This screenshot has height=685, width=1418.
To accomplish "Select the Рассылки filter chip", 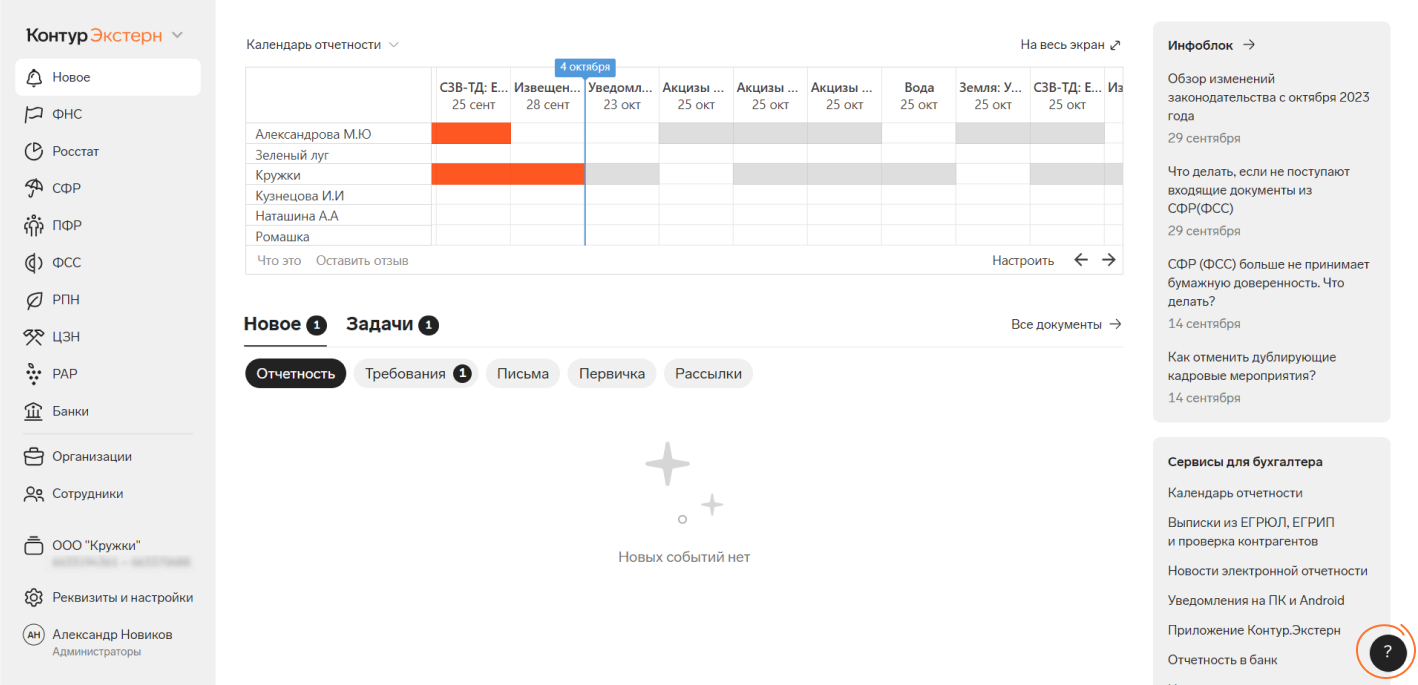I will (708, 373).
